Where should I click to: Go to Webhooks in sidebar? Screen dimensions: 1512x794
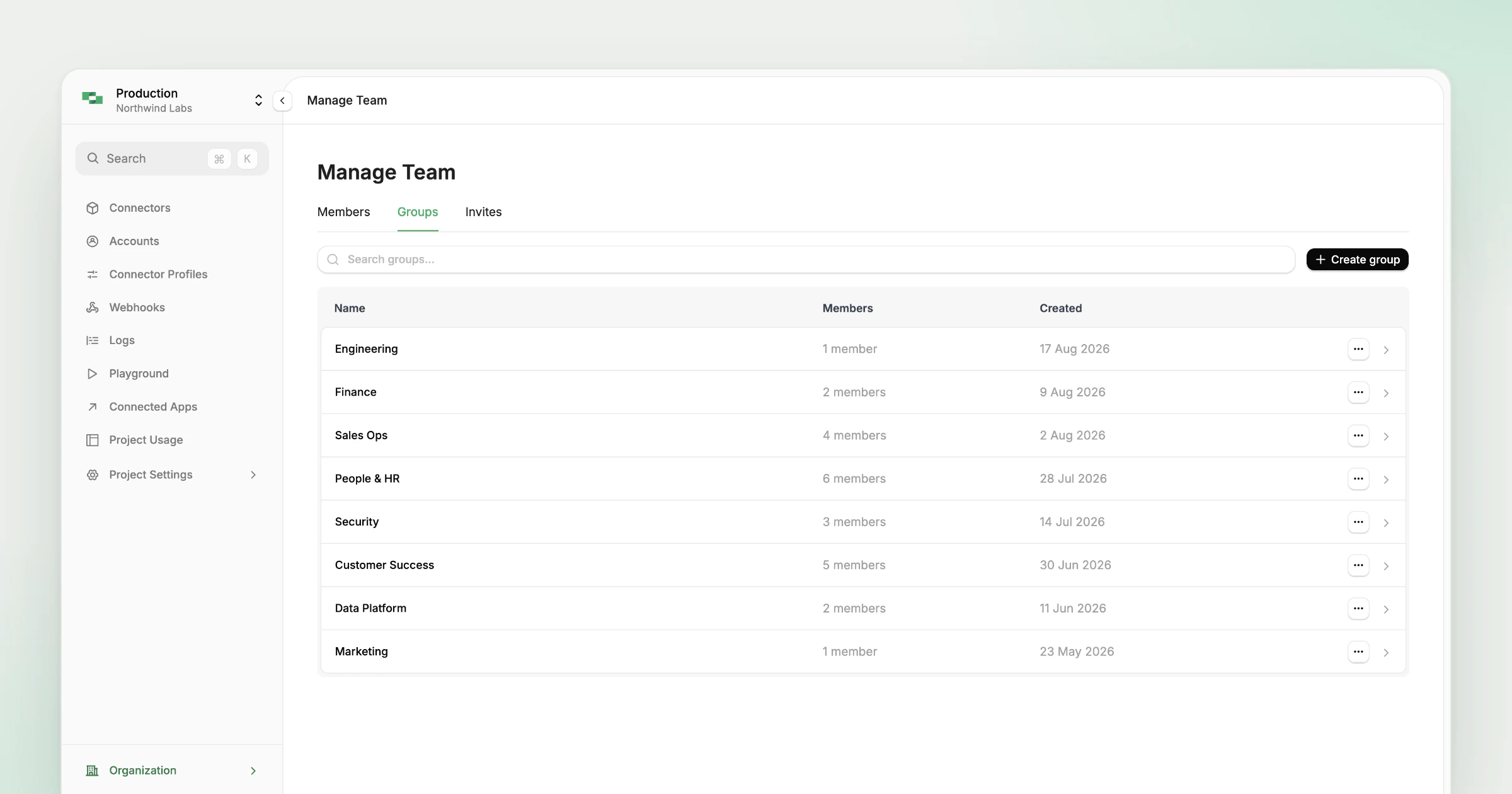point(137,308)
